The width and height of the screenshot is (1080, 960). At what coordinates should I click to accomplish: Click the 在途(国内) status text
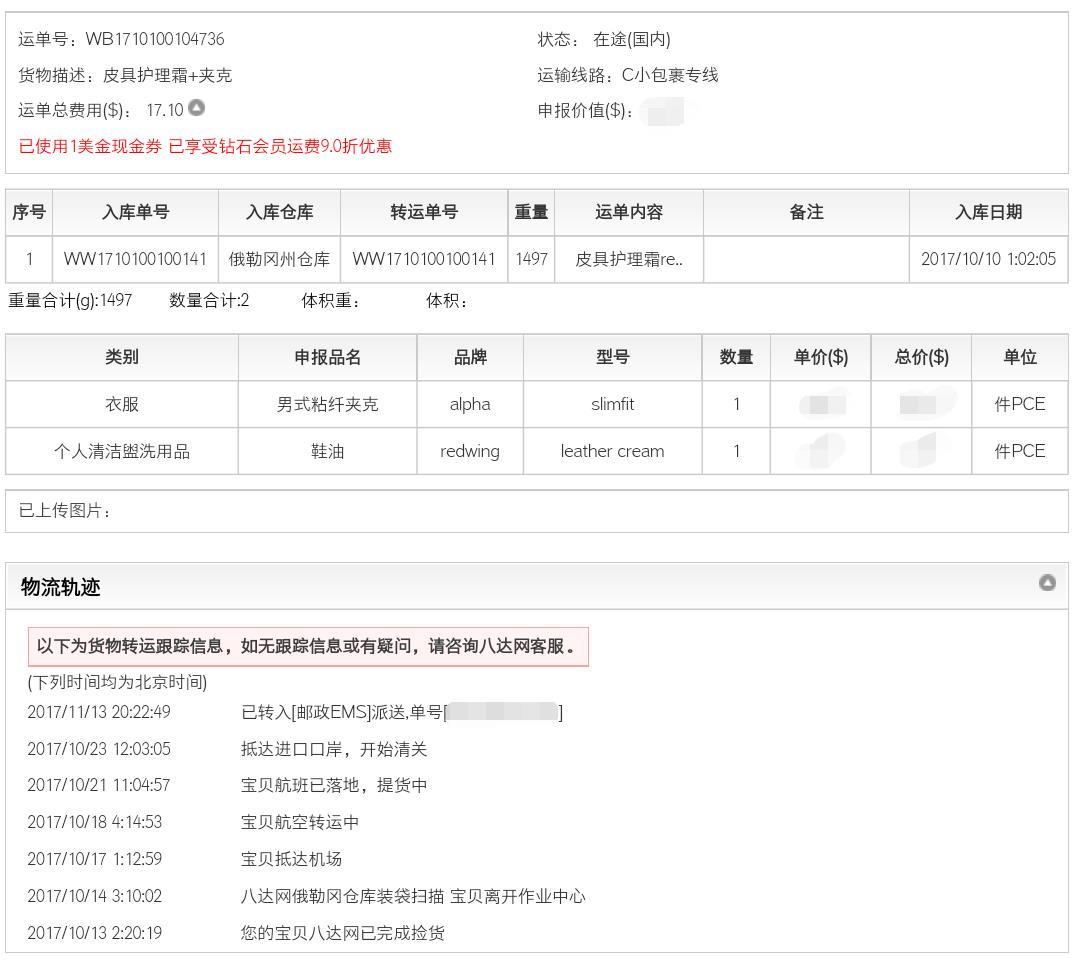pyautogui.click(x=631, y=39)
